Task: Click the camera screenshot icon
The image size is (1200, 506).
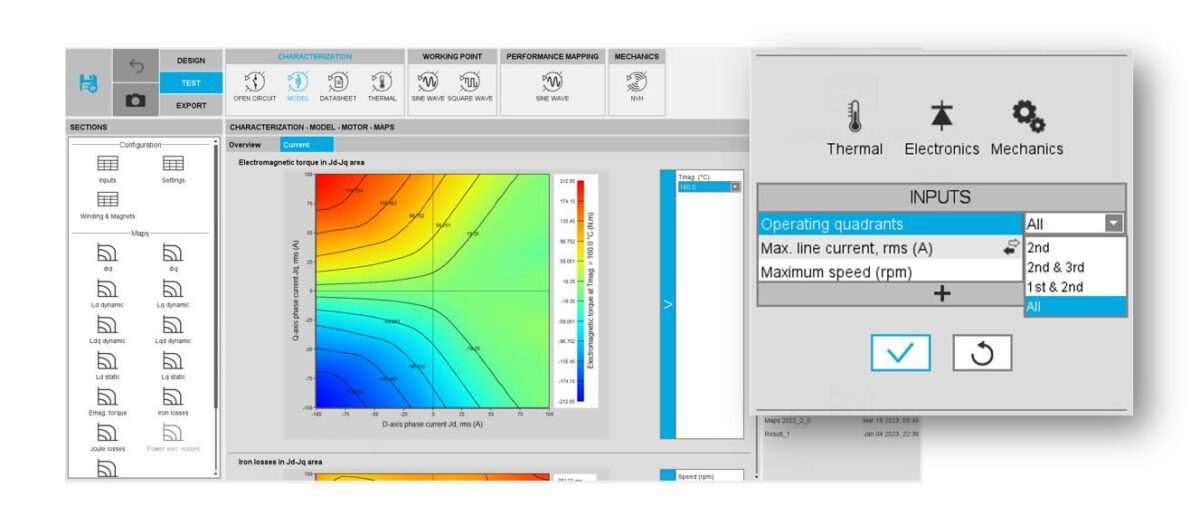Action: pos(135,100)
